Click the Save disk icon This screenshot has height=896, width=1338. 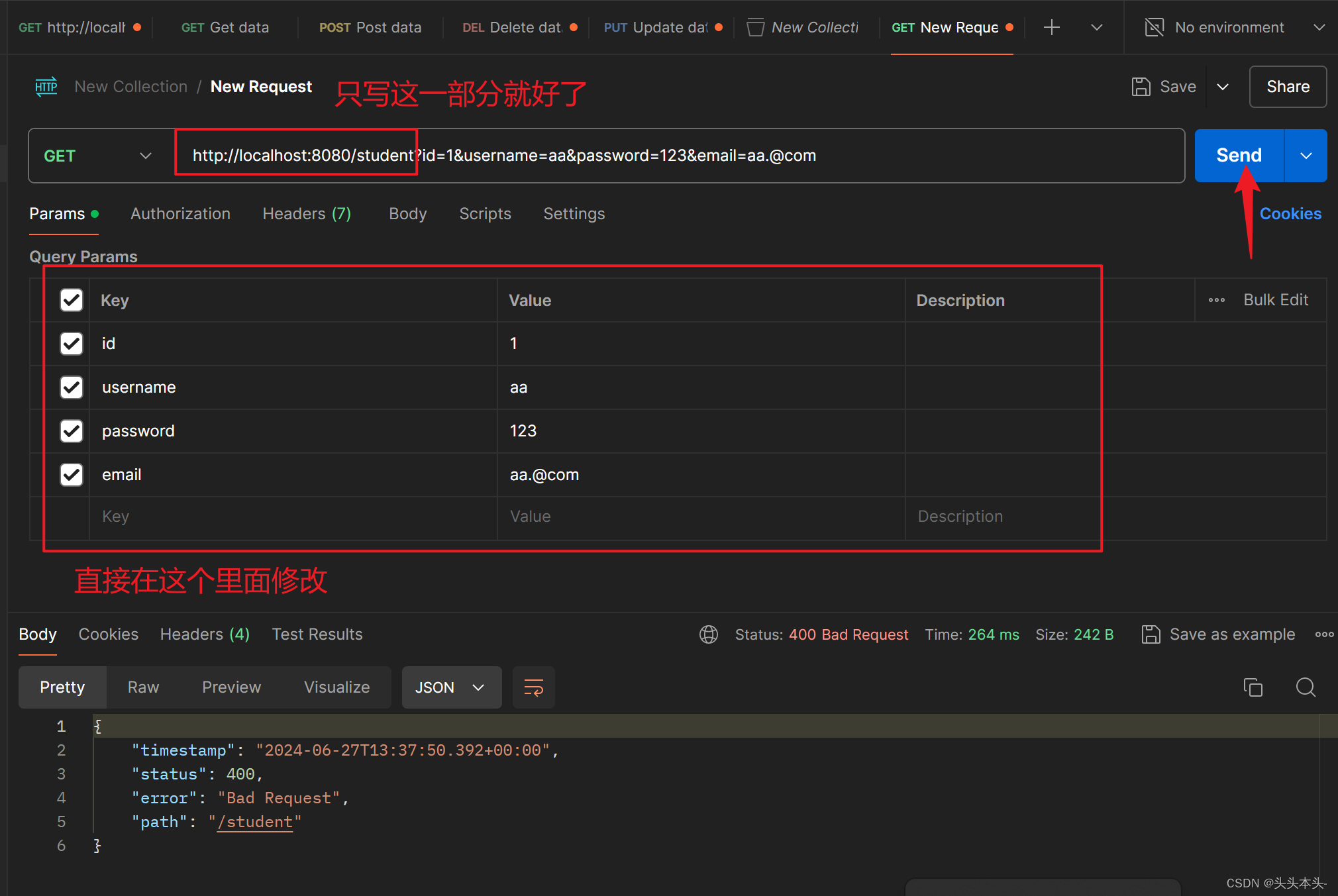1141,87
